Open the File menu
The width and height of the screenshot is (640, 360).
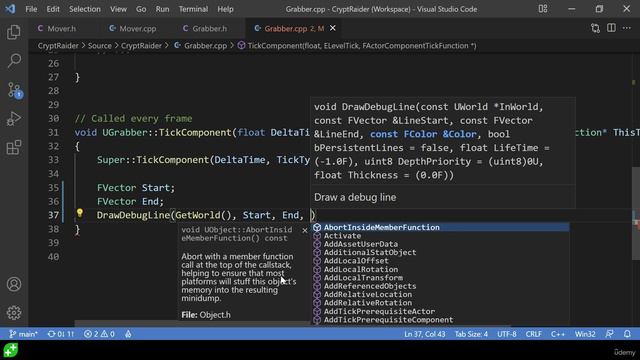31,9
